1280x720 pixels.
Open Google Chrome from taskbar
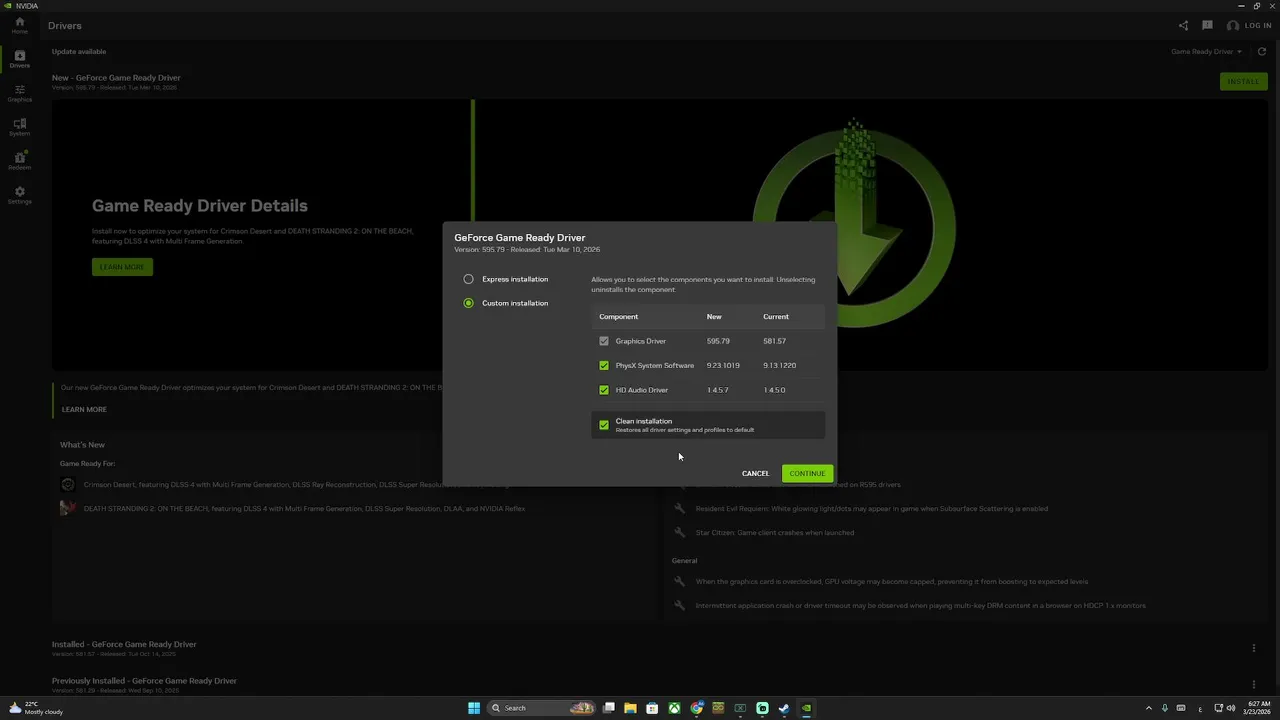point(697,708)
